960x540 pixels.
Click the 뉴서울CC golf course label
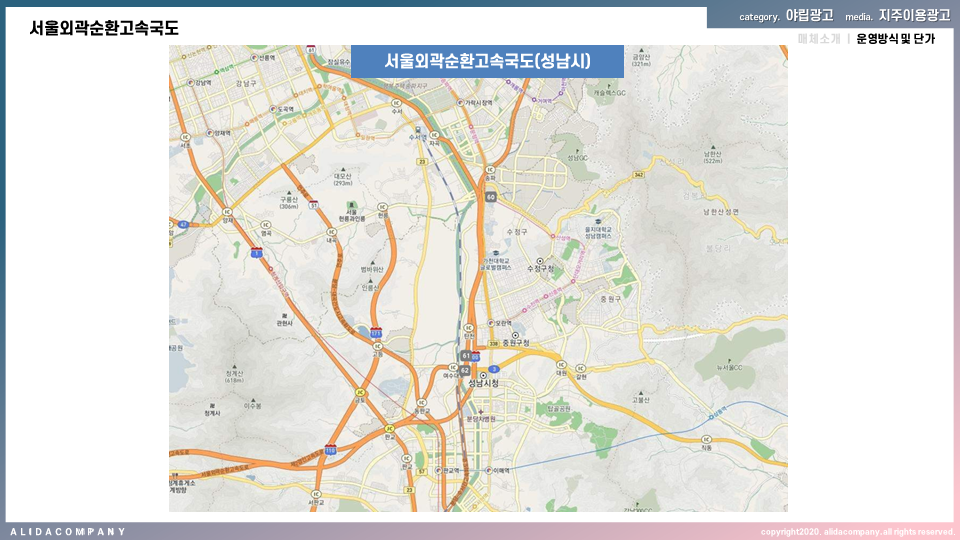click(729, 368)
